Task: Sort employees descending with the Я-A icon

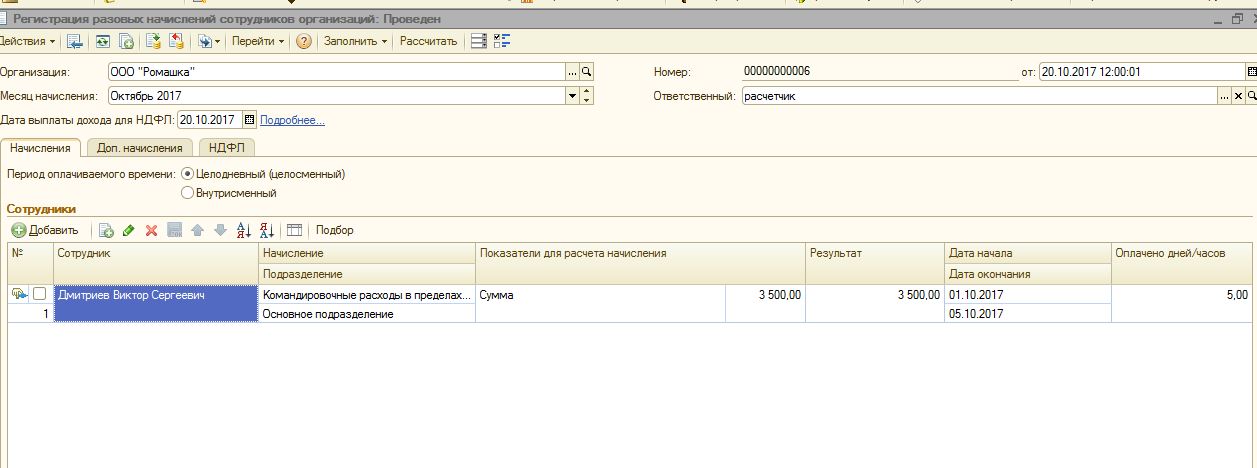Action: (x=266, y=231)
